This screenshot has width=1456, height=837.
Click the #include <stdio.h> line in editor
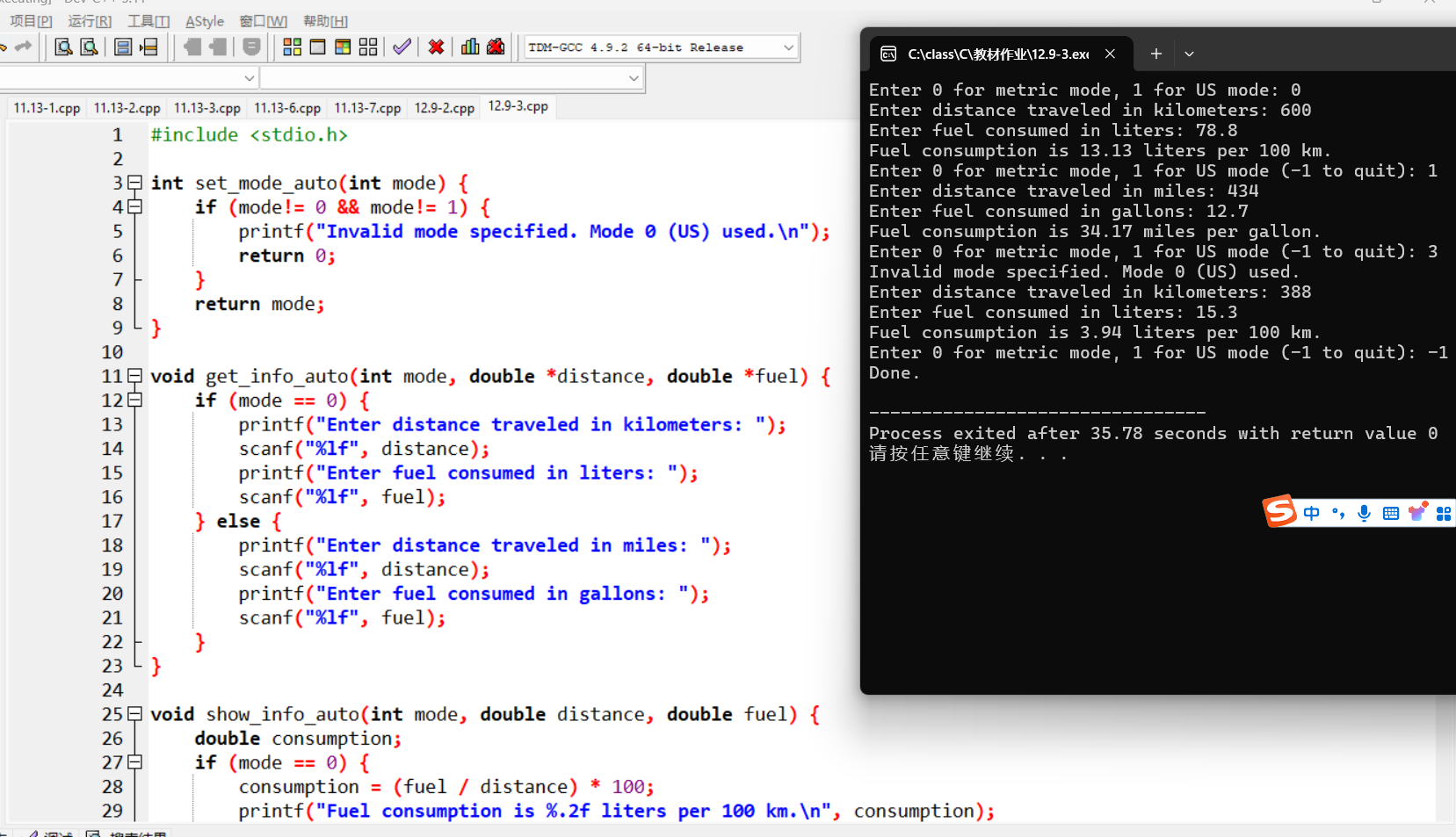[250, 135]
